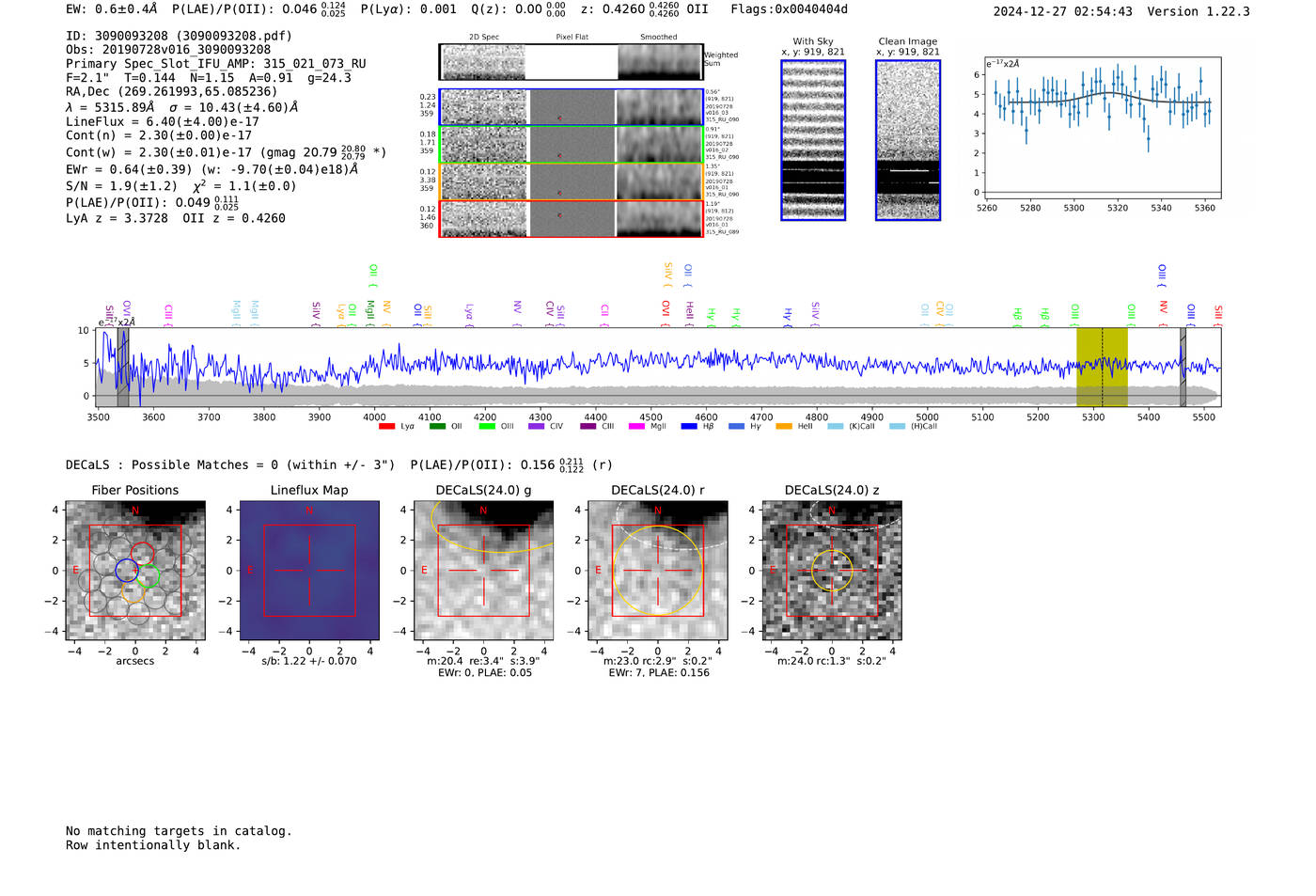Click the green fiber circle in Fiber Positions
The width and height of the screenshot is (1316, 896).
coord(148,576)
